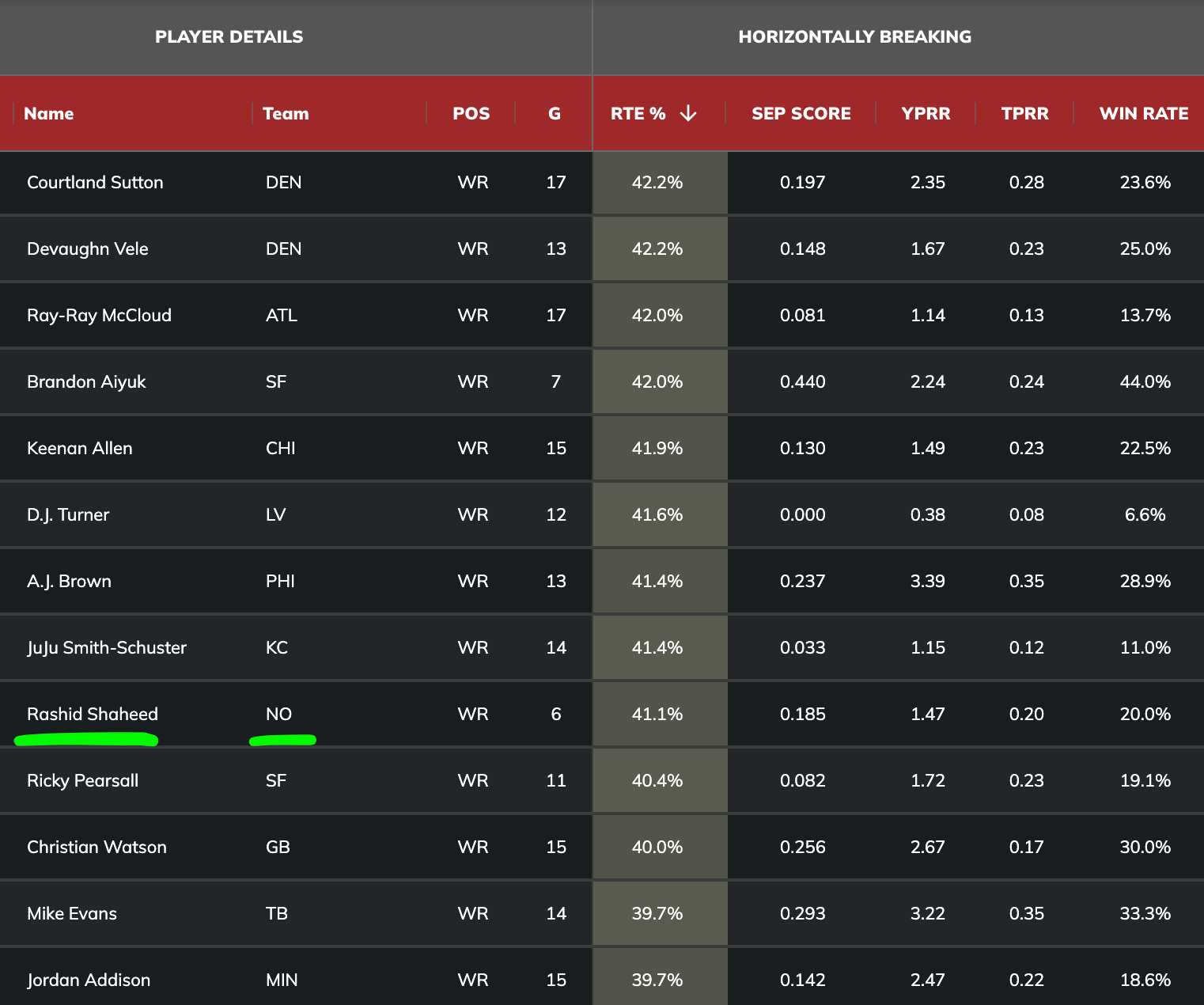Open player Ricky Pearsall
This screenshot has width=1204, height=1005.
82,780
